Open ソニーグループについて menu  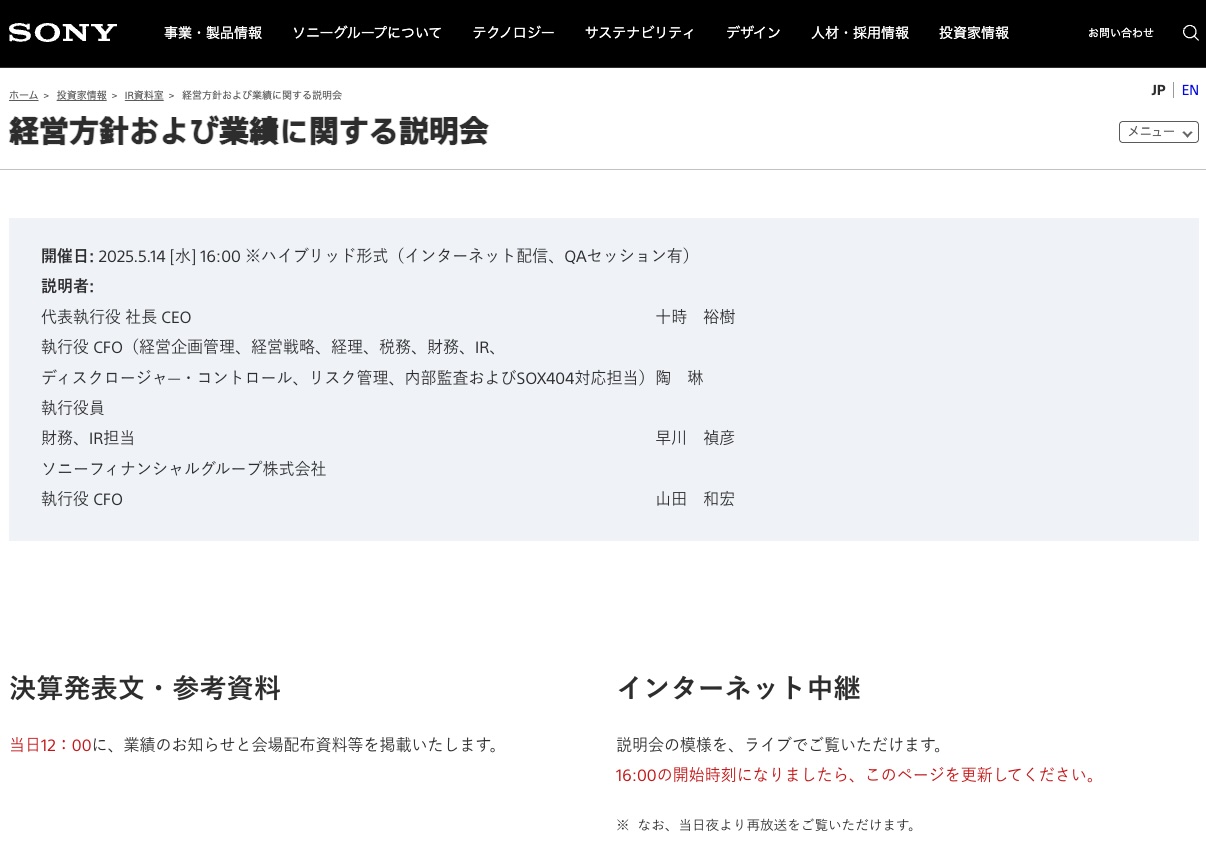[x=367, y=33]
